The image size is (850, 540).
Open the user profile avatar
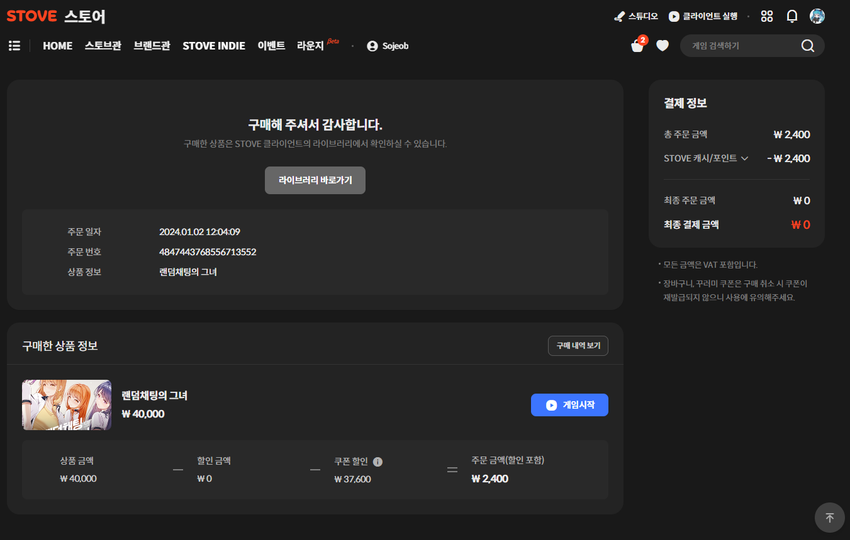[817, 16]
